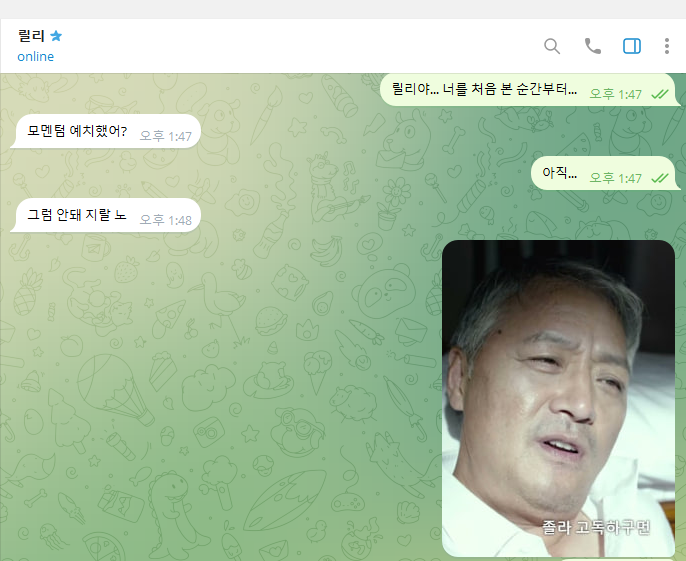The image size is (686, 561).
Task: Toggle the right sidebar panel icon
Action: coord(632,46)
